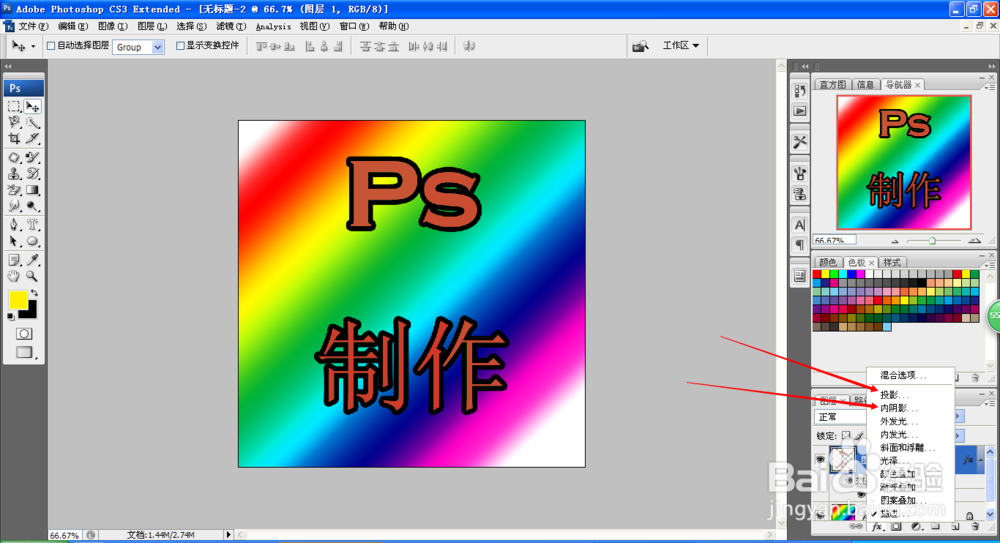The image size is (1000, 543).
Task: Collapse the toolbox with double-arrow header
Action: (8, 66)
